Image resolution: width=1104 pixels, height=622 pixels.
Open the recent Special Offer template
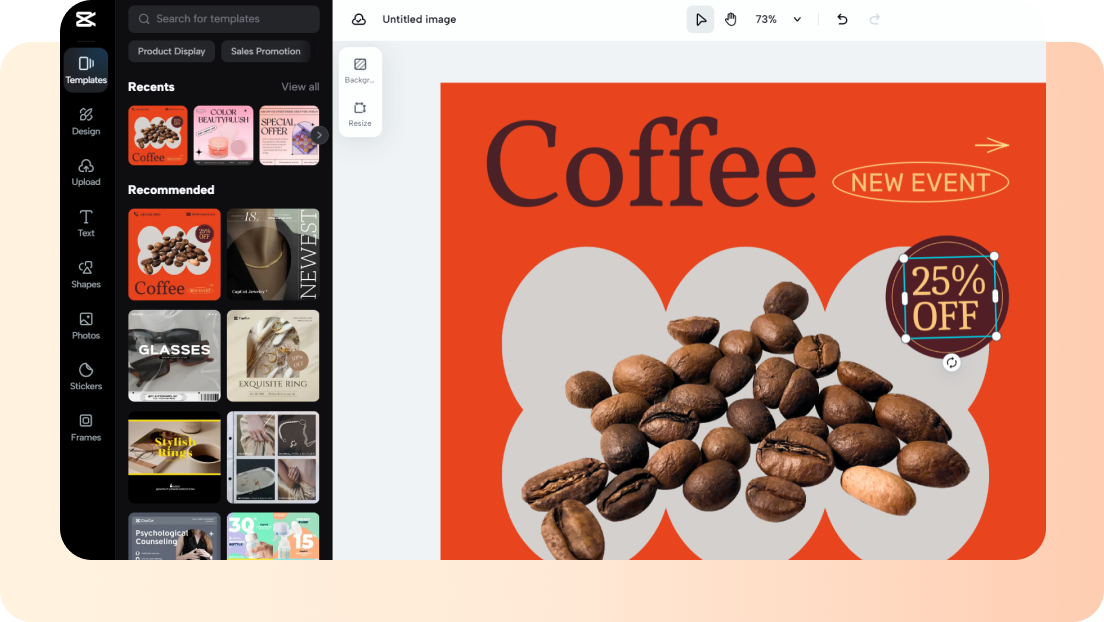pyautogui.click(x=289, y=135)
